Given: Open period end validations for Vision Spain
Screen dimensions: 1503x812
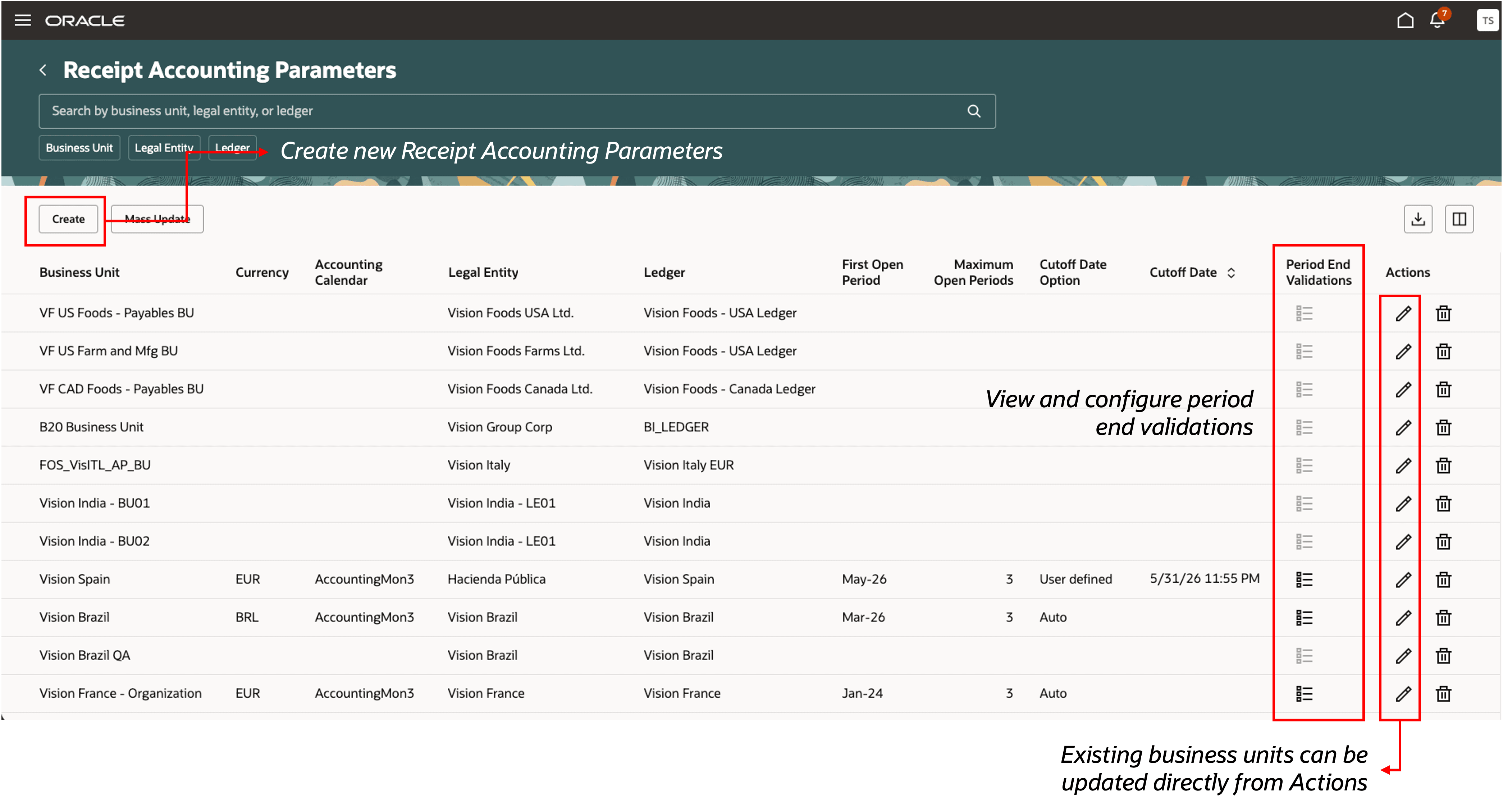Looking at the screenshot, I should pyautogui.click(x=1304, y=579).
